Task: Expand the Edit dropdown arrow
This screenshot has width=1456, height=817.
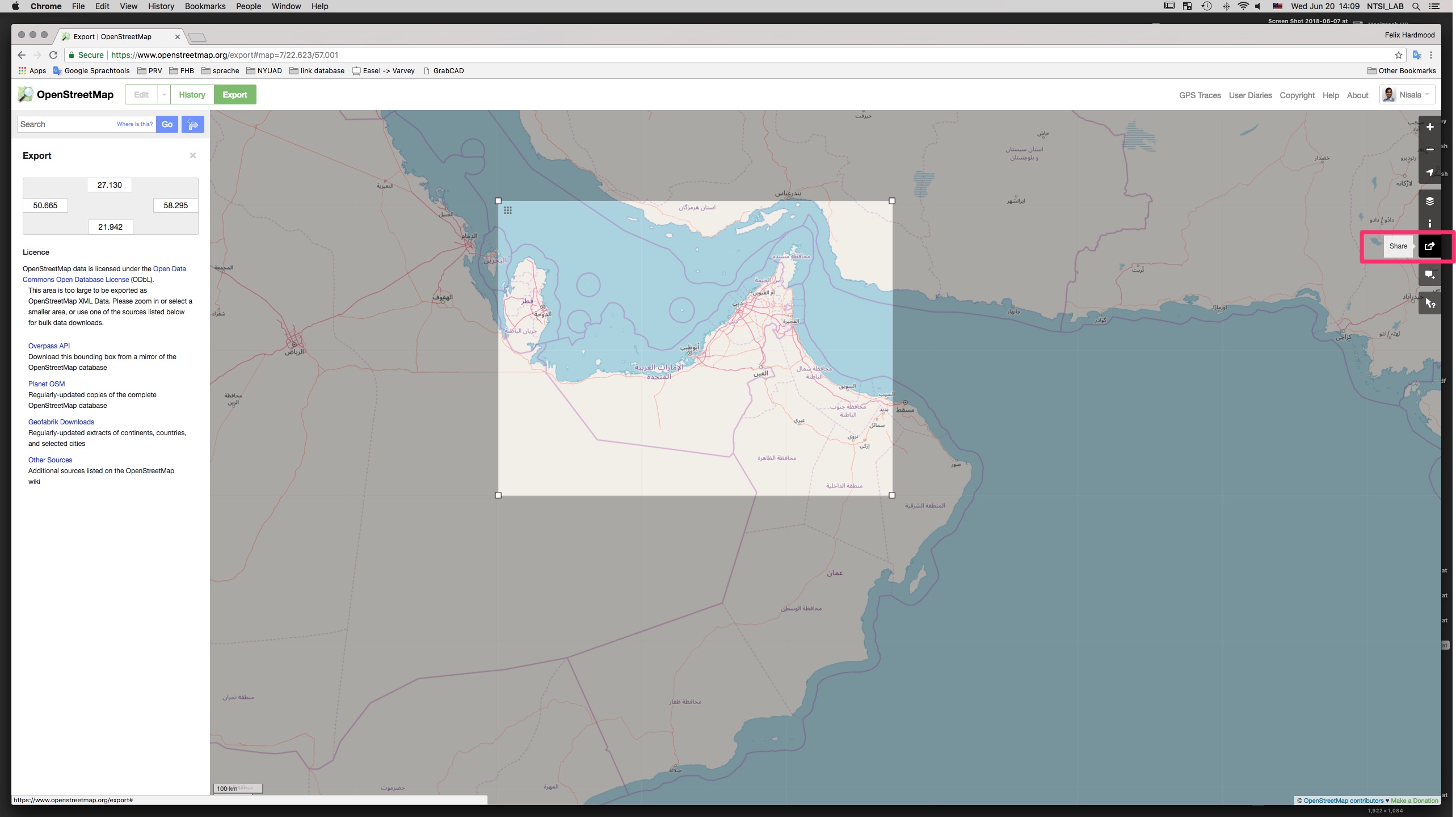Action: pyautogui.click(x=164, y=95)
